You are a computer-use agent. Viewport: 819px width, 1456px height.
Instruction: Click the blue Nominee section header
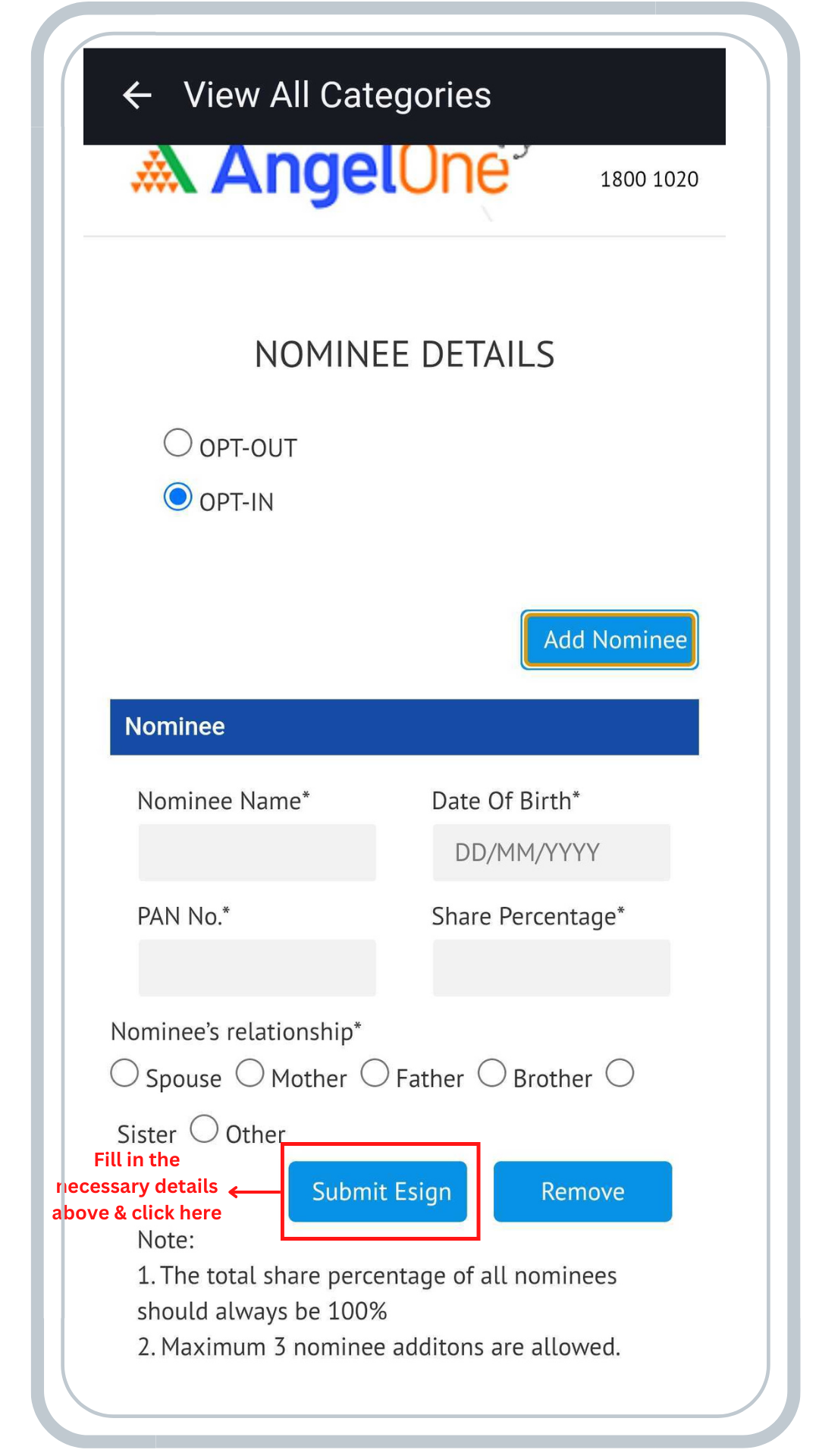[x=404, y=726]
